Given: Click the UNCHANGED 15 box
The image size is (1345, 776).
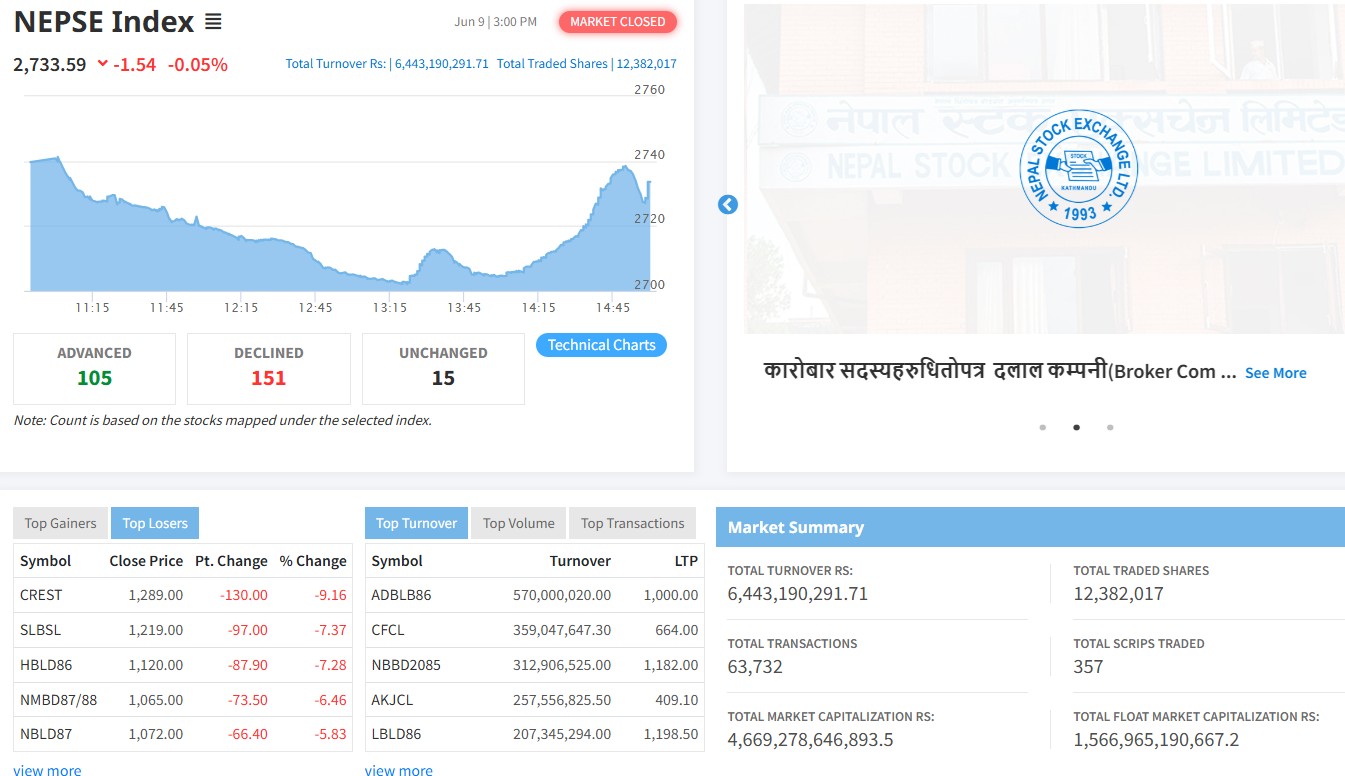Looking at the screenshot, I should click(443, 368).
